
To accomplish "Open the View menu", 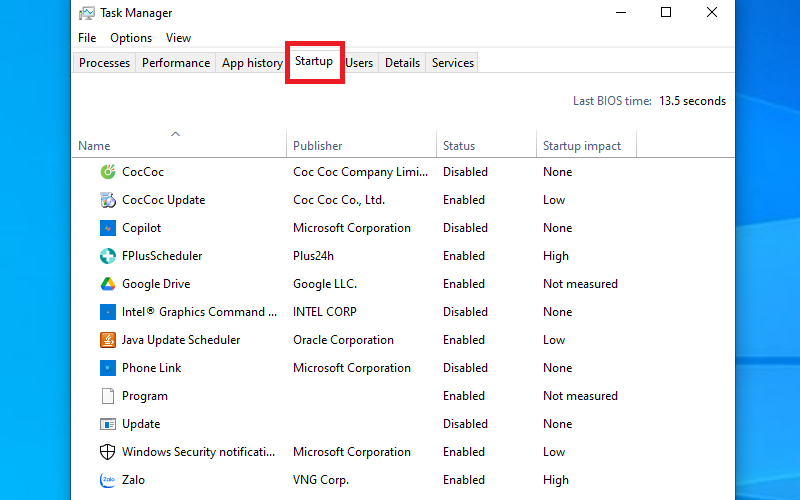I will (x=178, y=38).
